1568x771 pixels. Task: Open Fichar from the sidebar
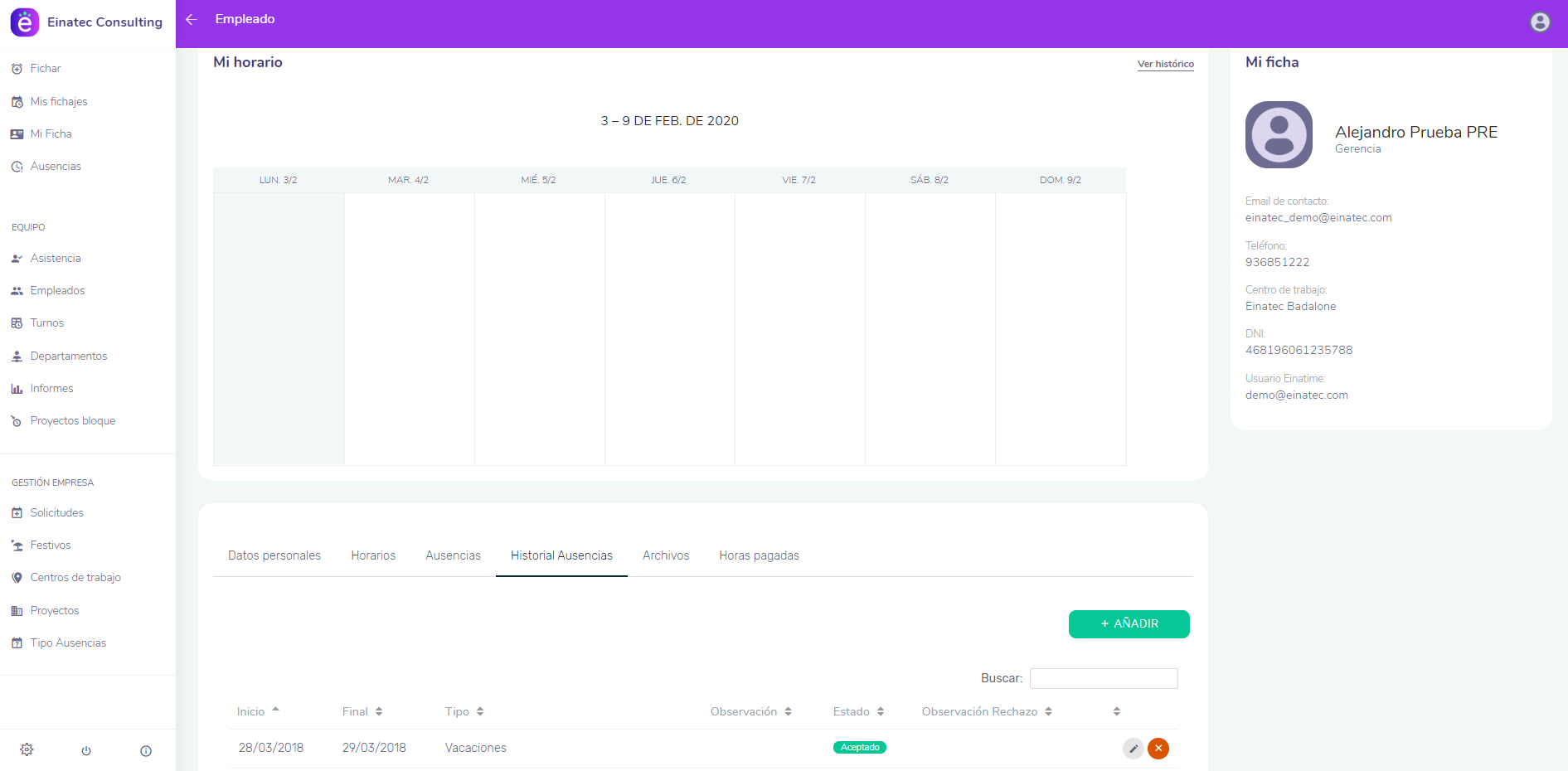coord(46,69)
